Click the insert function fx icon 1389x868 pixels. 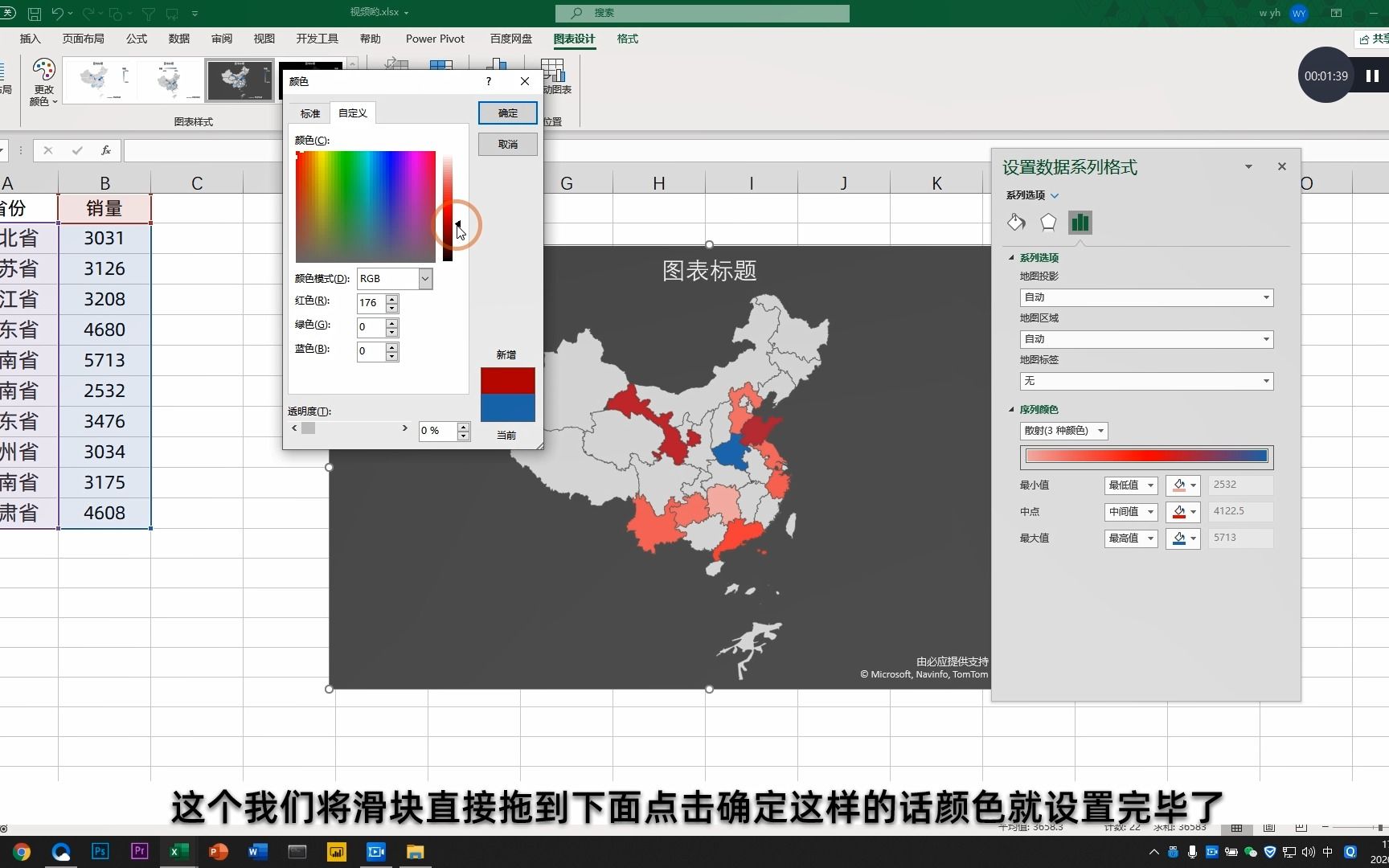pos(105,150)
